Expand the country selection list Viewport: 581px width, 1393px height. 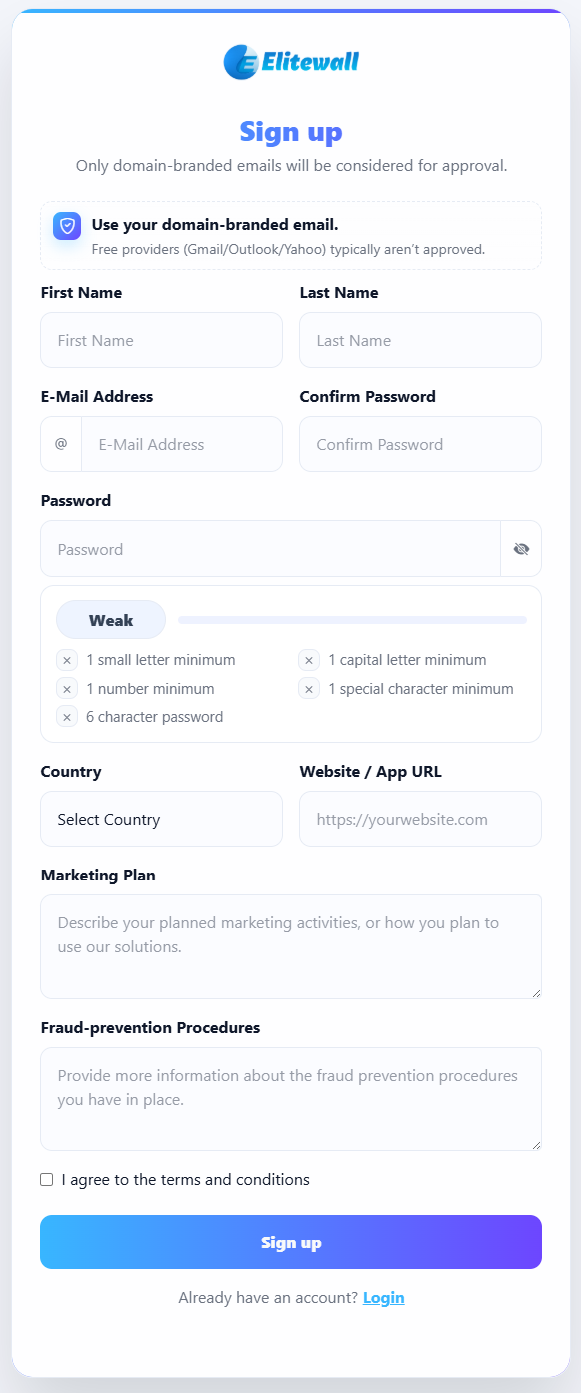click(161, 819)
